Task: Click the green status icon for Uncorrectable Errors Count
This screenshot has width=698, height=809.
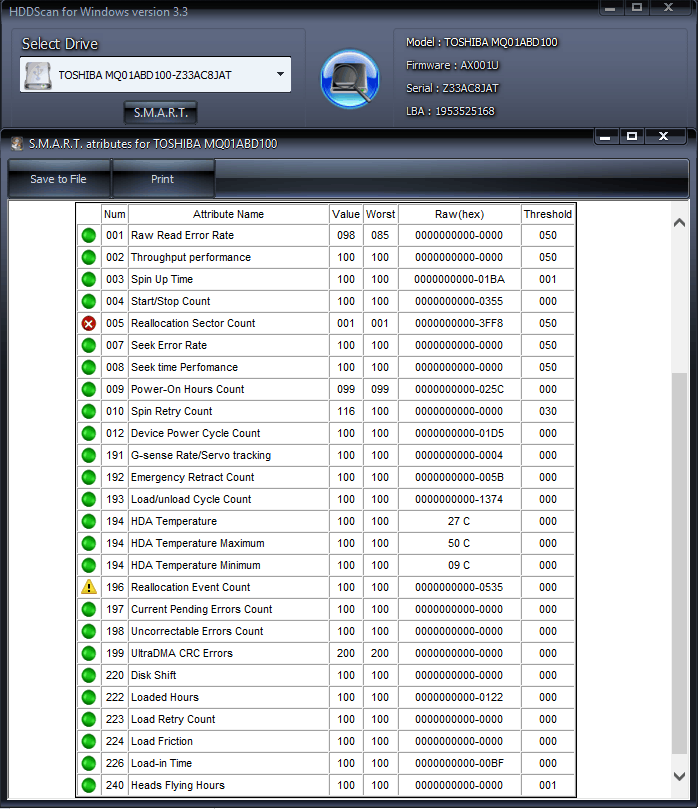Action: (x=89, y=632)
